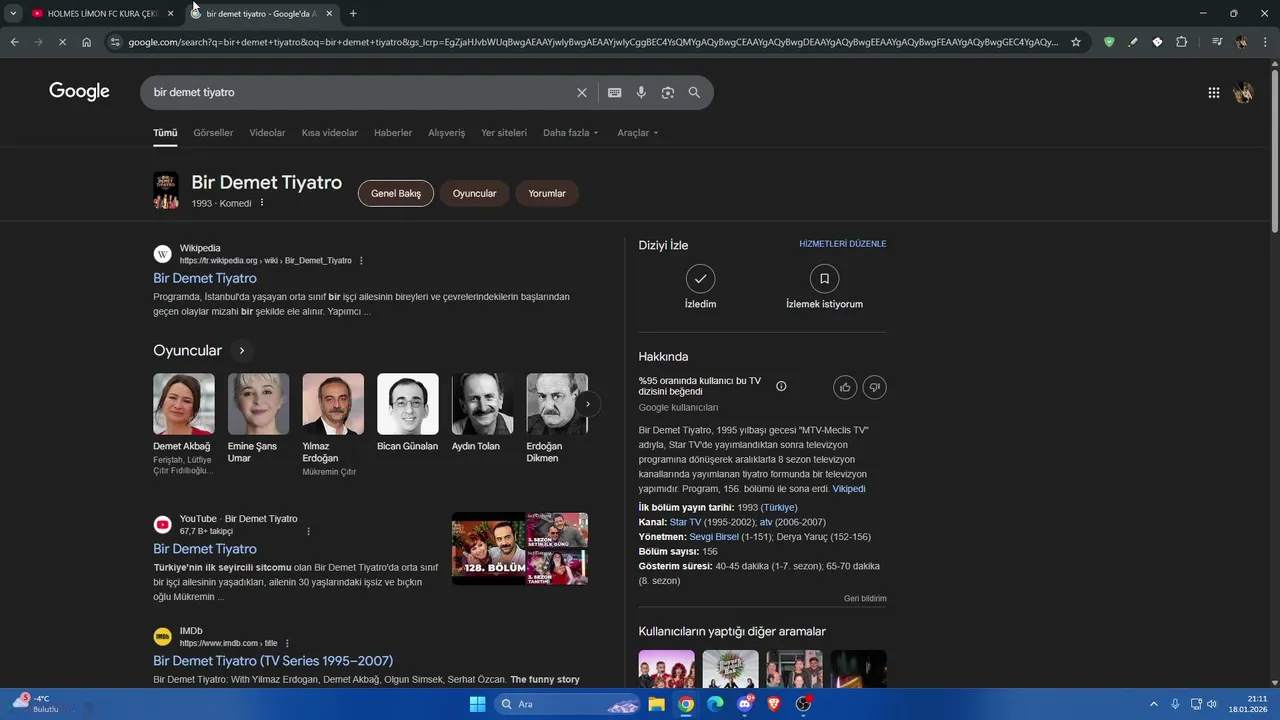This screenshot has height=720, width=1280.
Task: Open the Google apps grid
Action: (1213, 92)
